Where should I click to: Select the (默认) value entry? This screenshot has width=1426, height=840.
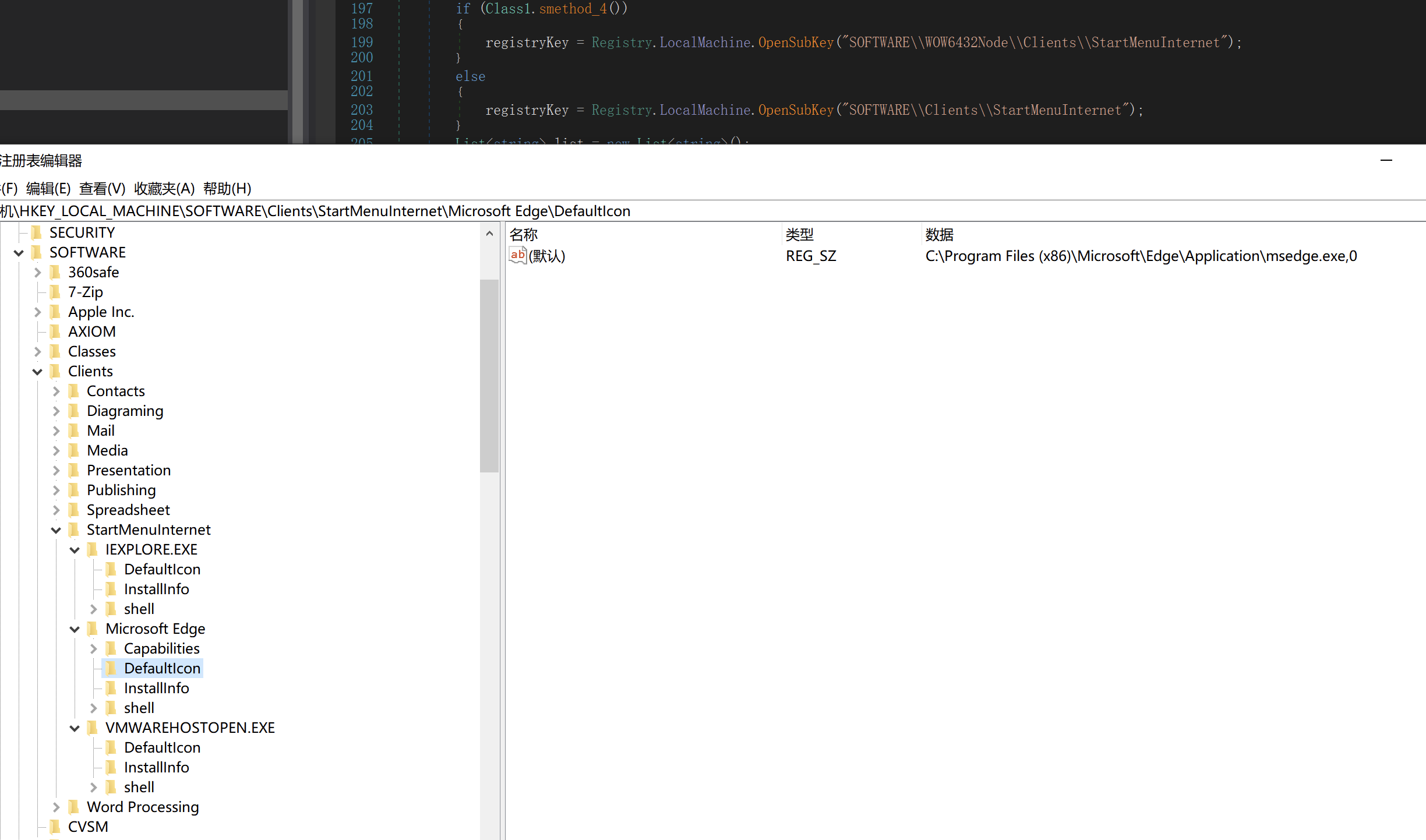[x=547, y=256]
